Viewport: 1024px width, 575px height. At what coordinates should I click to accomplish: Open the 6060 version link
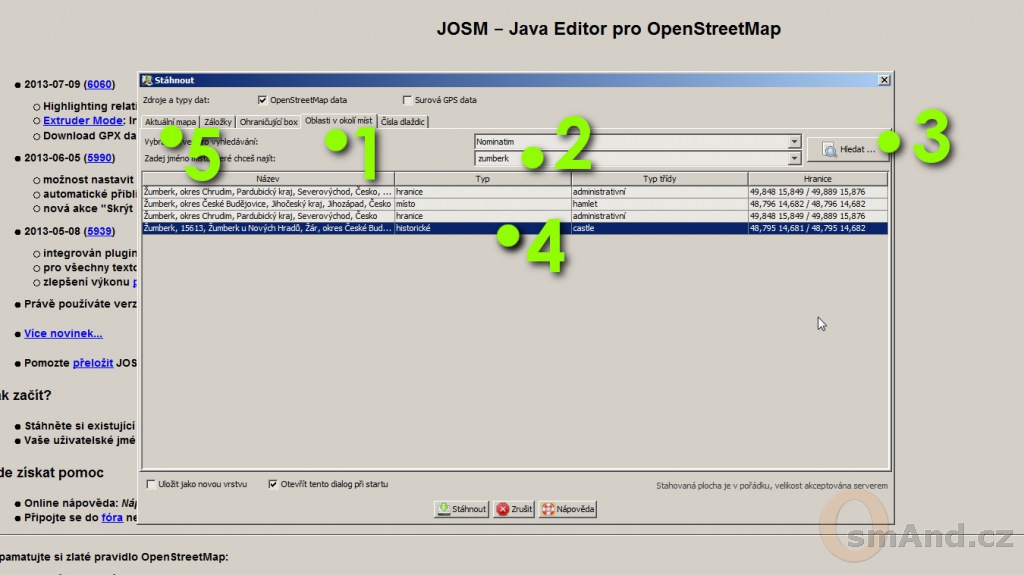pyautogui.click(x=99, y=84)
